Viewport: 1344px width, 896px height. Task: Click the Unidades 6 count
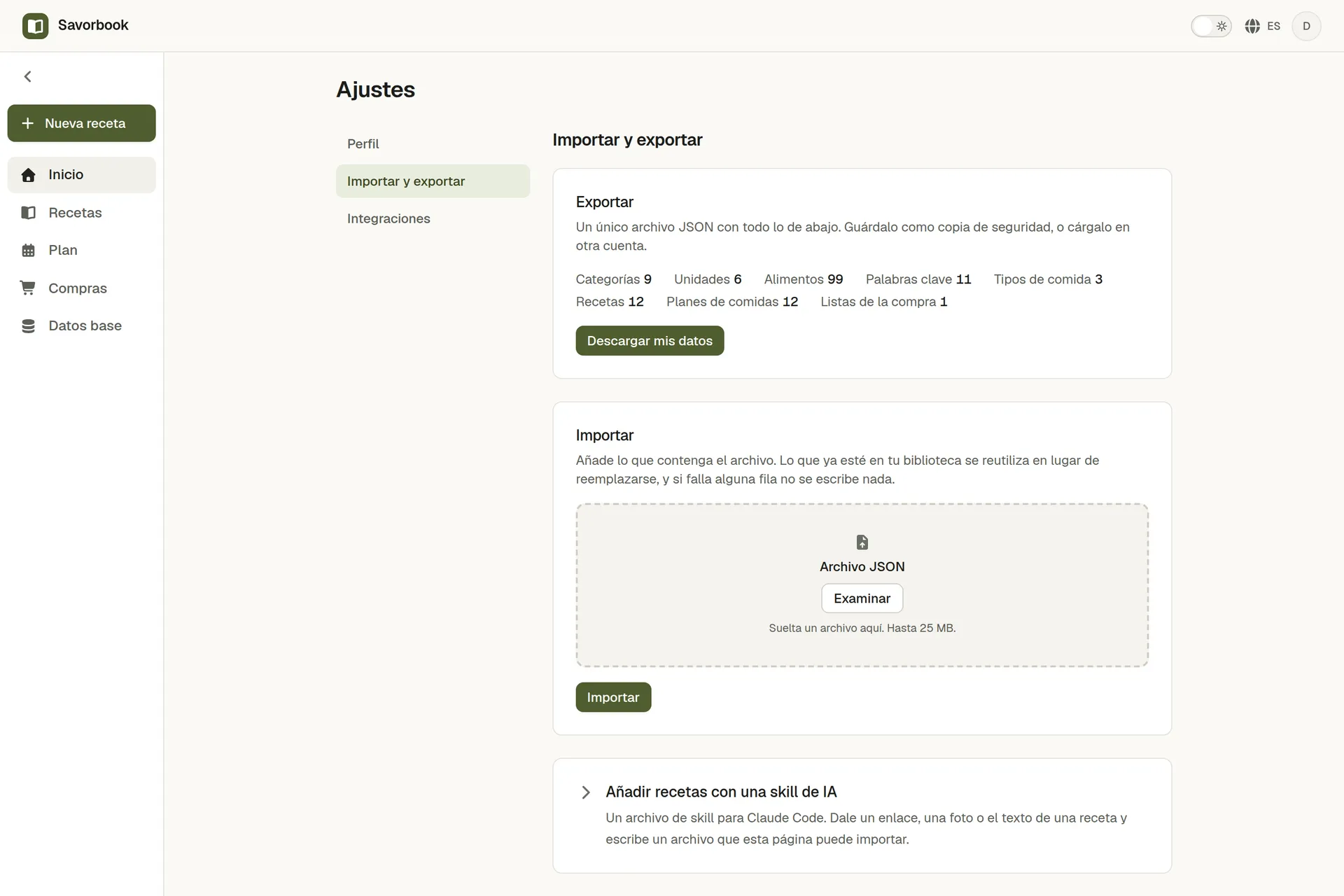click(708, 279)
